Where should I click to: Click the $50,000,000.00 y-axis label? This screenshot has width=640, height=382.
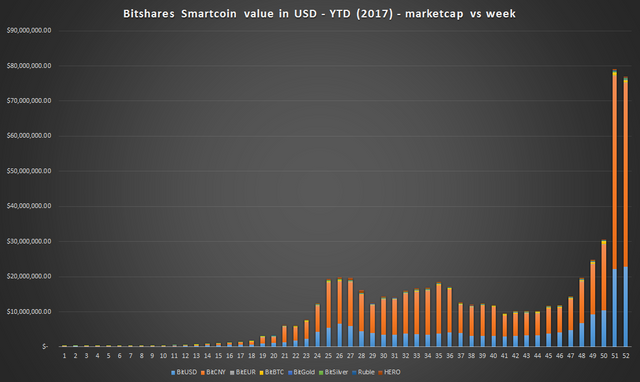[29, 171]
